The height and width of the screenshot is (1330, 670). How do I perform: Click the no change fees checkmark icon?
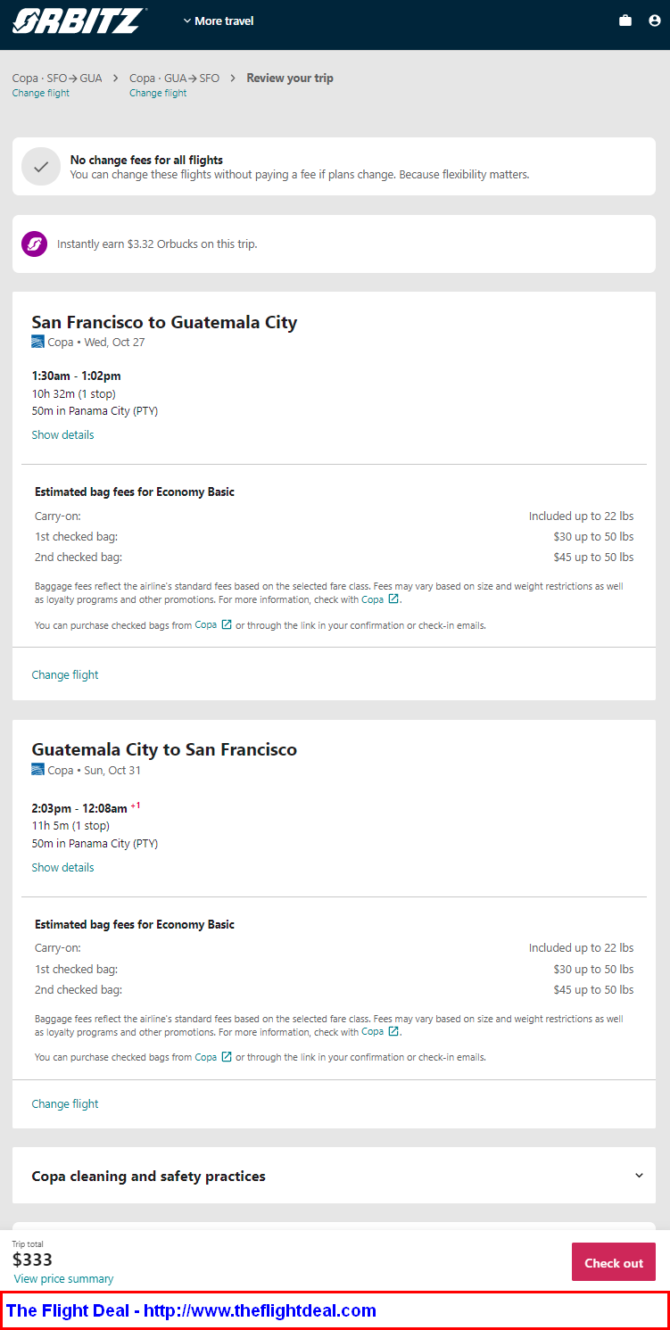(x=41, y=167)
